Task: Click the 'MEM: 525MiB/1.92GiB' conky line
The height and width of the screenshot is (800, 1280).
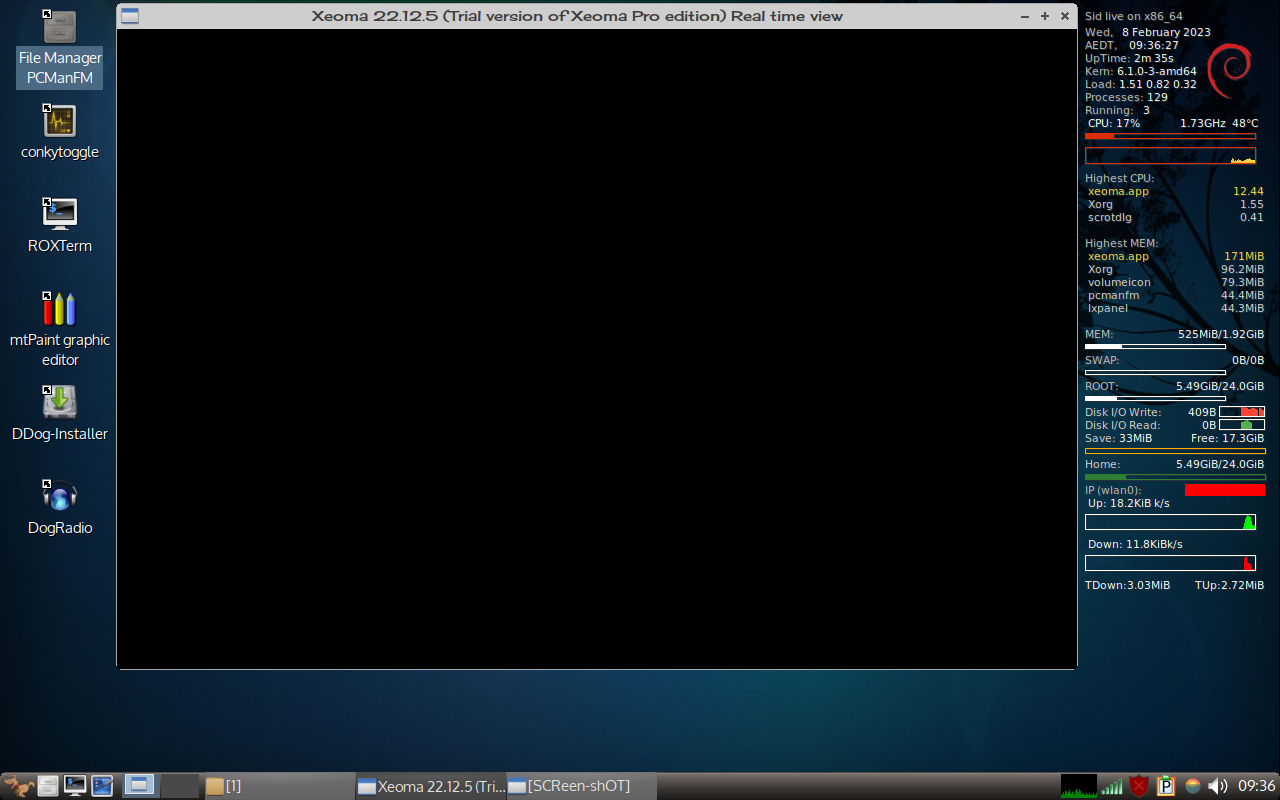Action: [x=1175, y=334]
